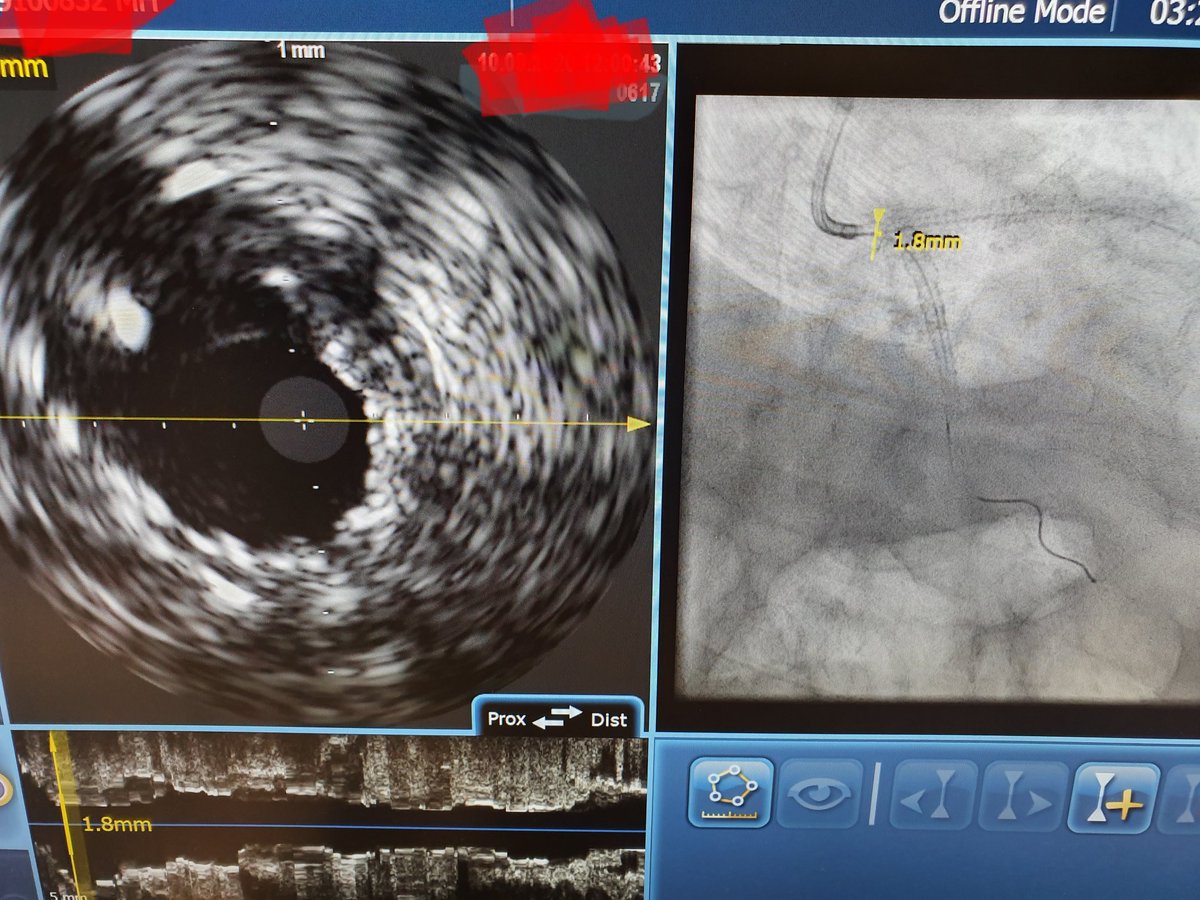Add a new bookmark marker
1200x900 pixels.
click(x=1113, y=799)
